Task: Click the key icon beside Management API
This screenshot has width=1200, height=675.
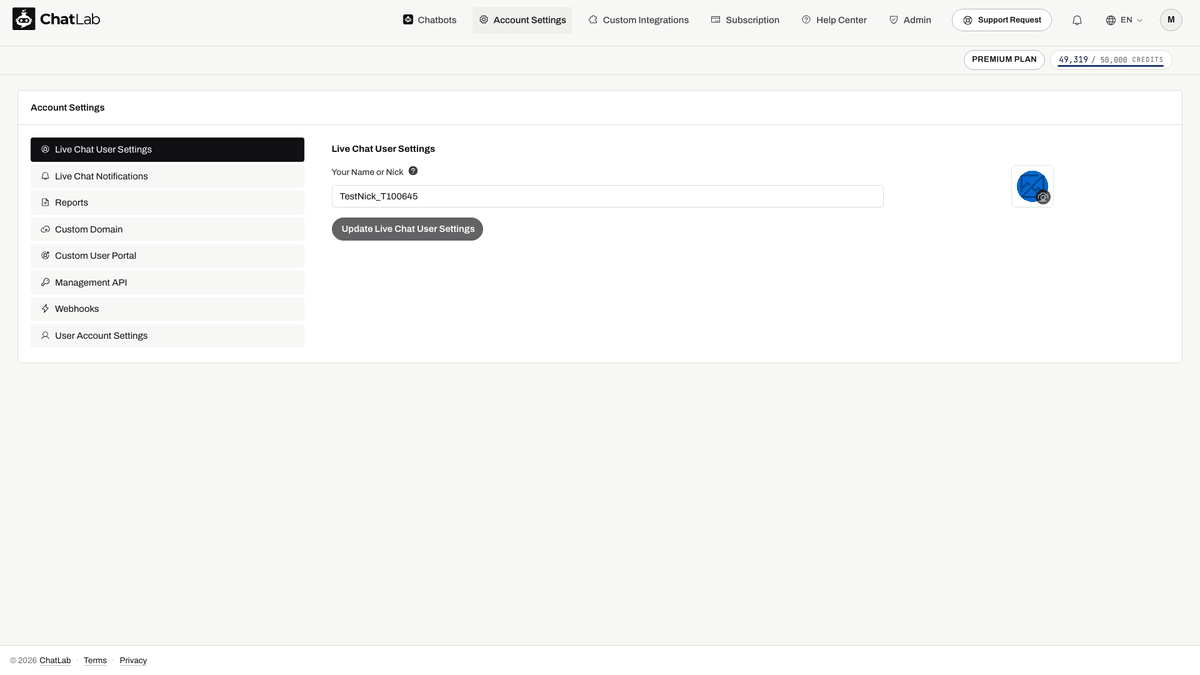Action: 45,282
